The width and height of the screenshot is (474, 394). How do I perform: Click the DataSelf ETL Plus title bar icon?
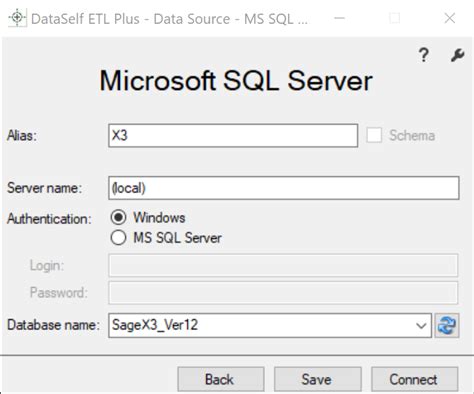tap(17, 17)
